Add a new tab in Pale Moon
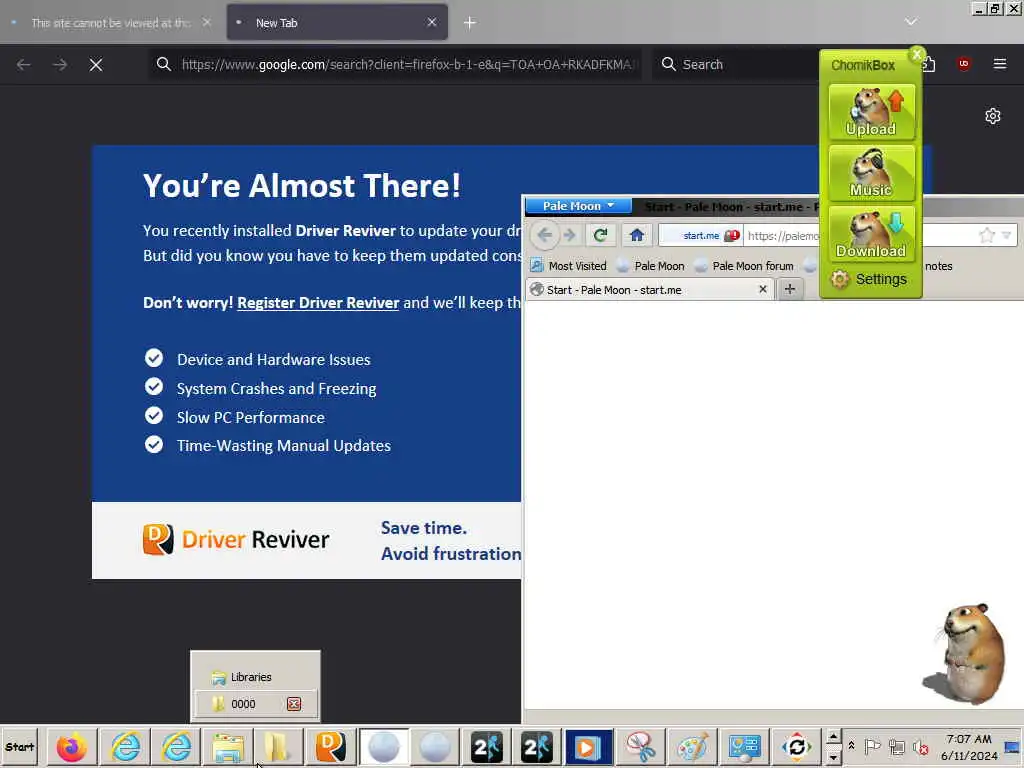This screenshot has width=1024, height=768. [x=790, y=289]
